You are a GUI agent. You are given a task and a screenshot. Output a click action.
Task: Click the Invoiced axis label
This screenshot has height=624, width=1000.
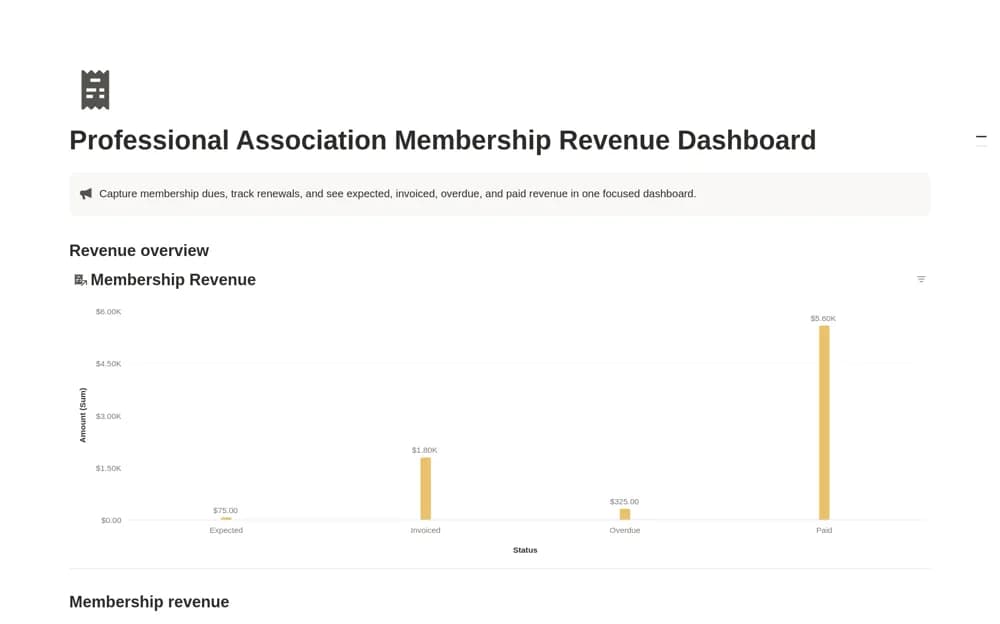point(425,530)
